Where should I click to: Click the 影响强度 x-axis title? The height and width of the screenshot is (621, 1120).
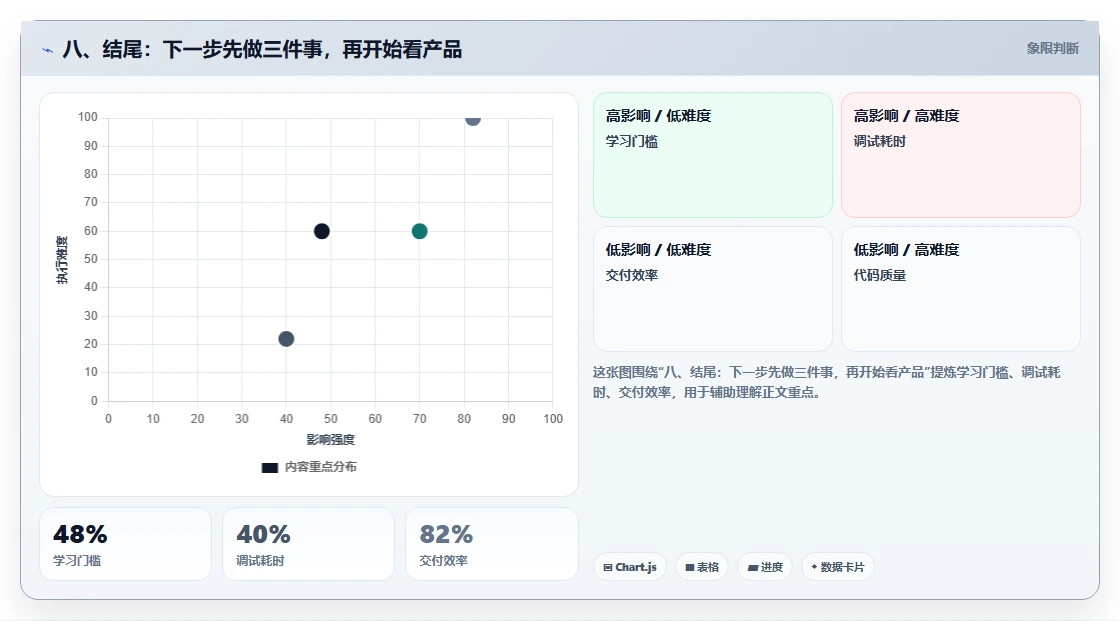point(331,439)
